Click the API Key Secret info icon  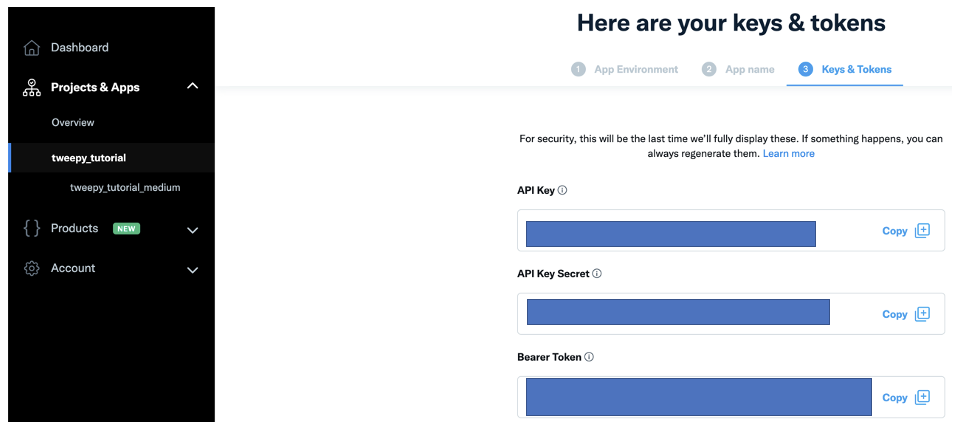pyautogui.click(x=596, y=273)
